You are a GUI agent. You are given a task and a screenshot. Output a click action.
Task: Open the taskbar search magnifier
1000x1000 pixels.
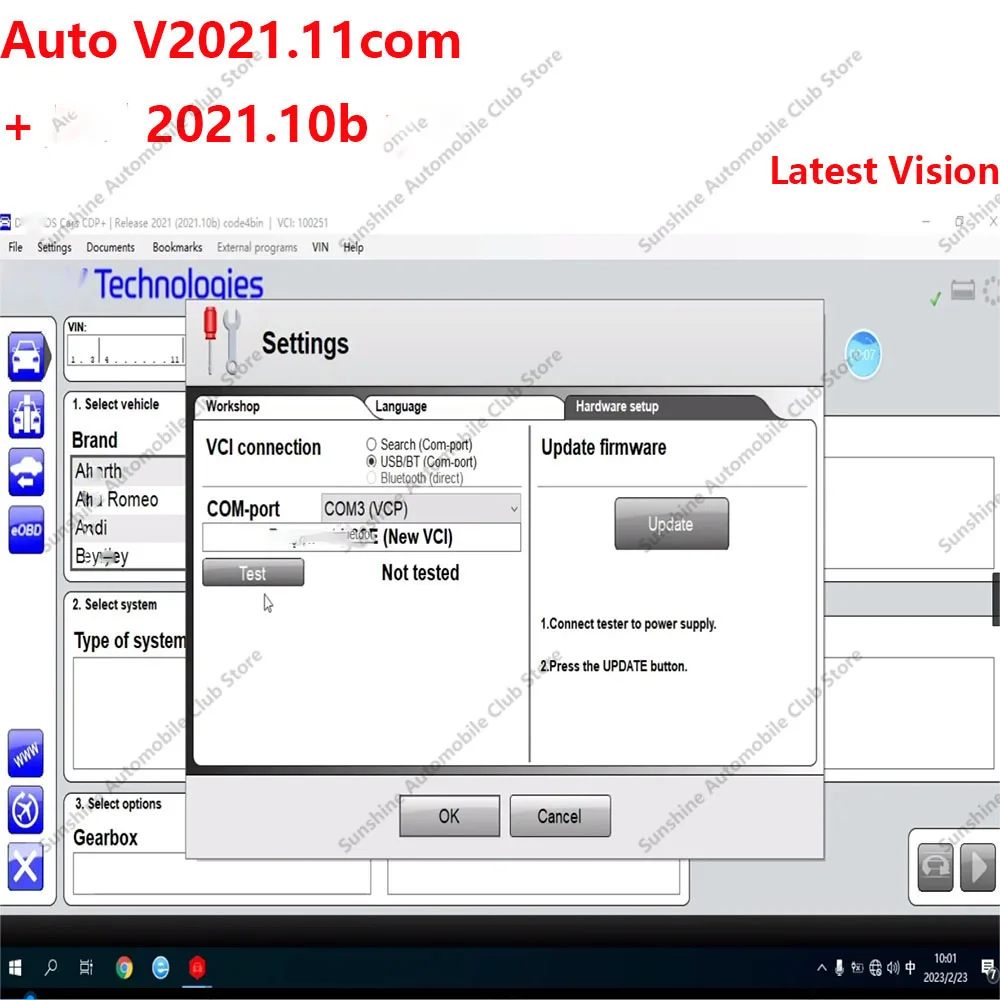51,967
